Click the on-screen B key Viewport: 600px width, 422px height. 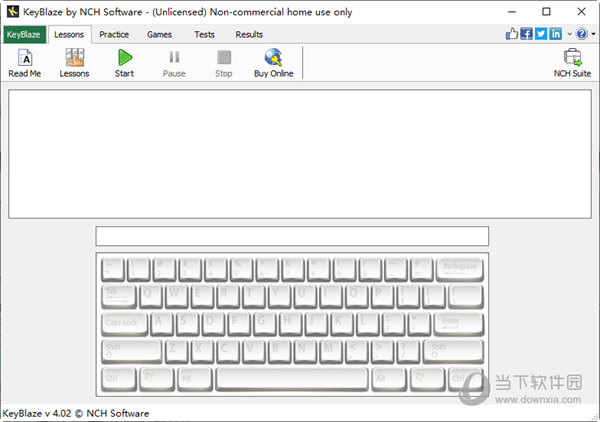[x=279, y=352]
